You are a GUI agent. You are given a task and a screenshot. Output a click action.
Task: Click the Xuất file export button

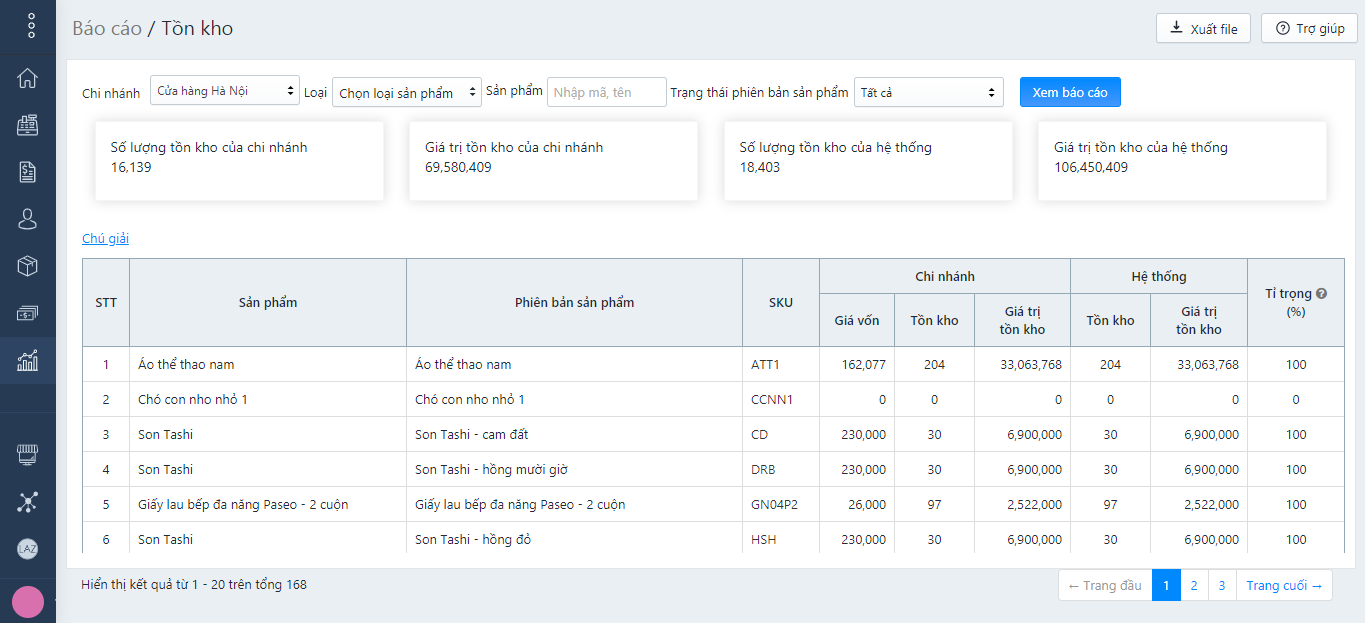point(1203,29)
